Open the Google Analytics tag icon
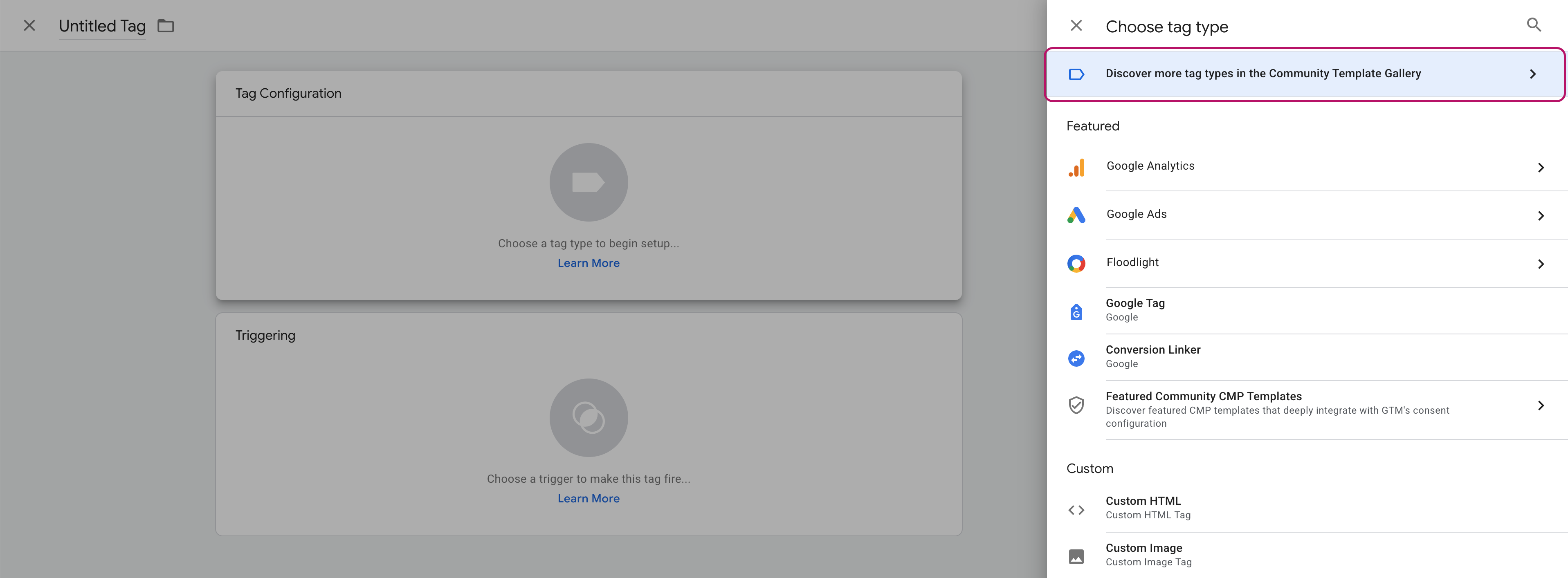The width and height of the screenshot is (1568, 578). [1076, 167]
